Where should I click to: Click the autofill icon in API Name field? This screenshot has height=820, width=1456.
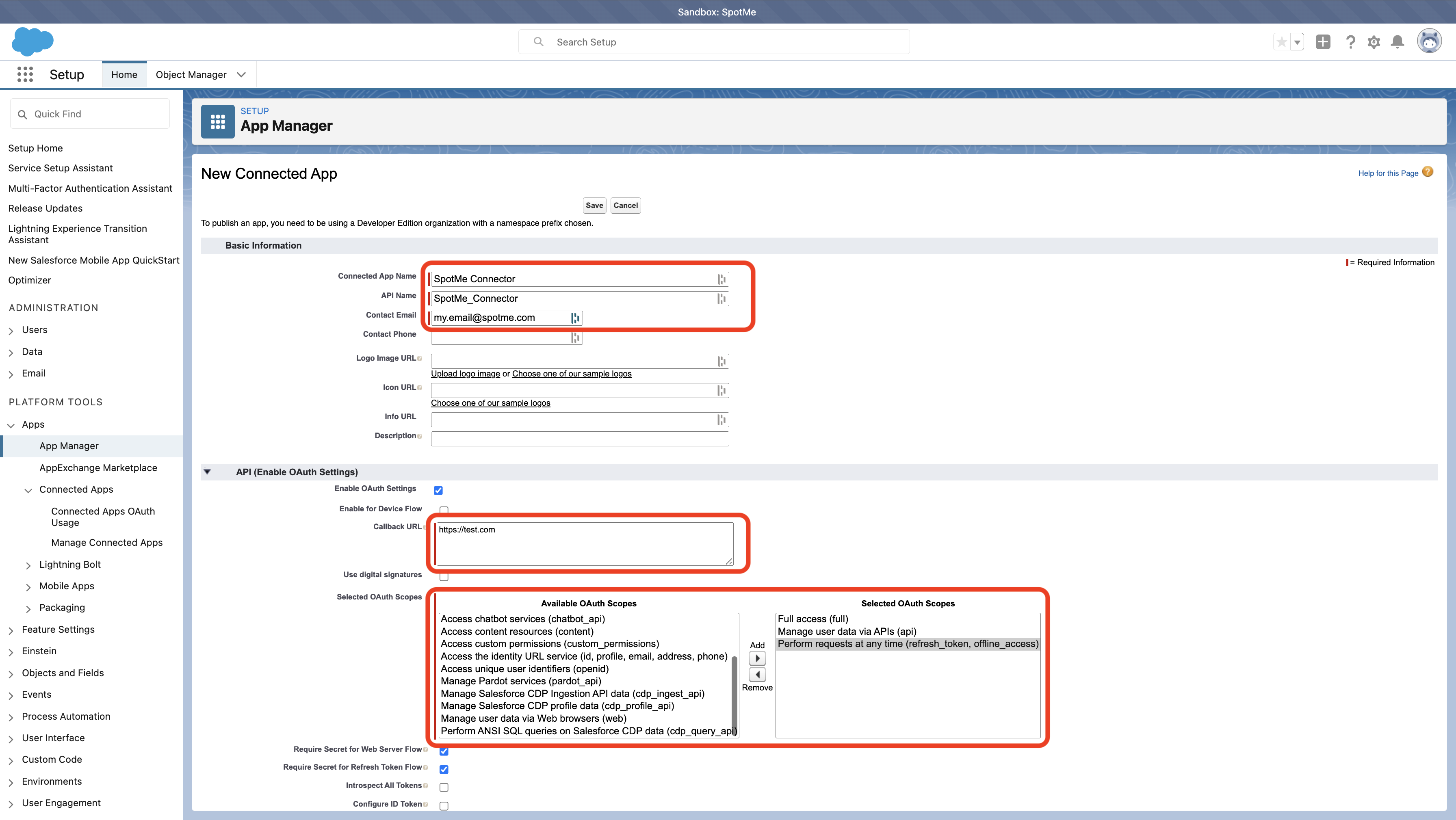(721, 299)
